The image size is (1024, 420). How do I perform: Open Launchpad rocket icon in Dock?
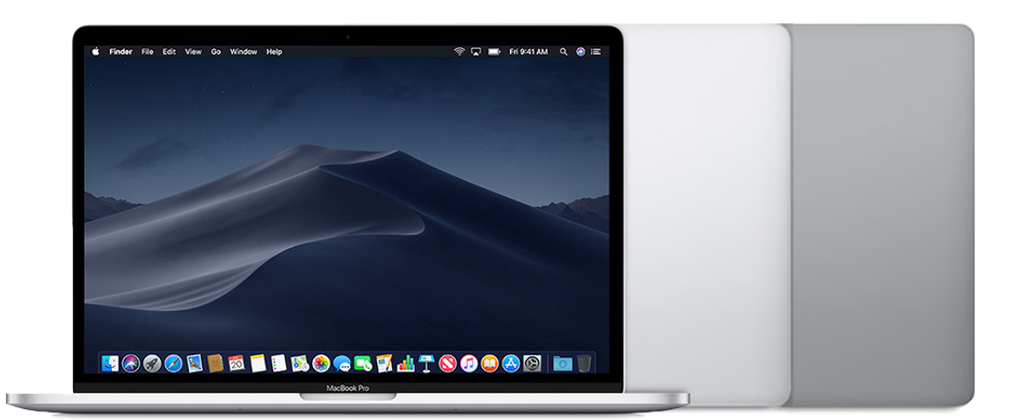point(152,363)
